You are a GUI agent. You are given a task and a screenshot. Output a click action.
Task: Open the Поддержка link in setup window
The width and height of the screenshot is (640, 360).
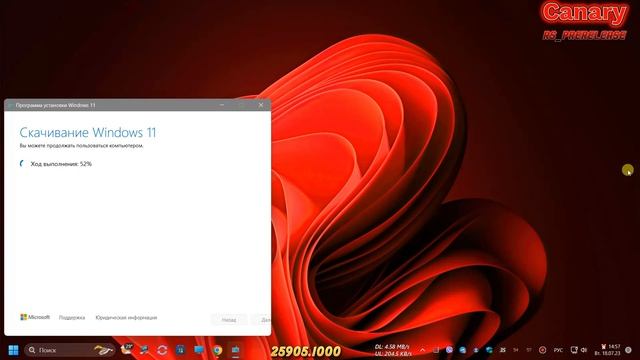pyautogui.click(x=72, y=318)
